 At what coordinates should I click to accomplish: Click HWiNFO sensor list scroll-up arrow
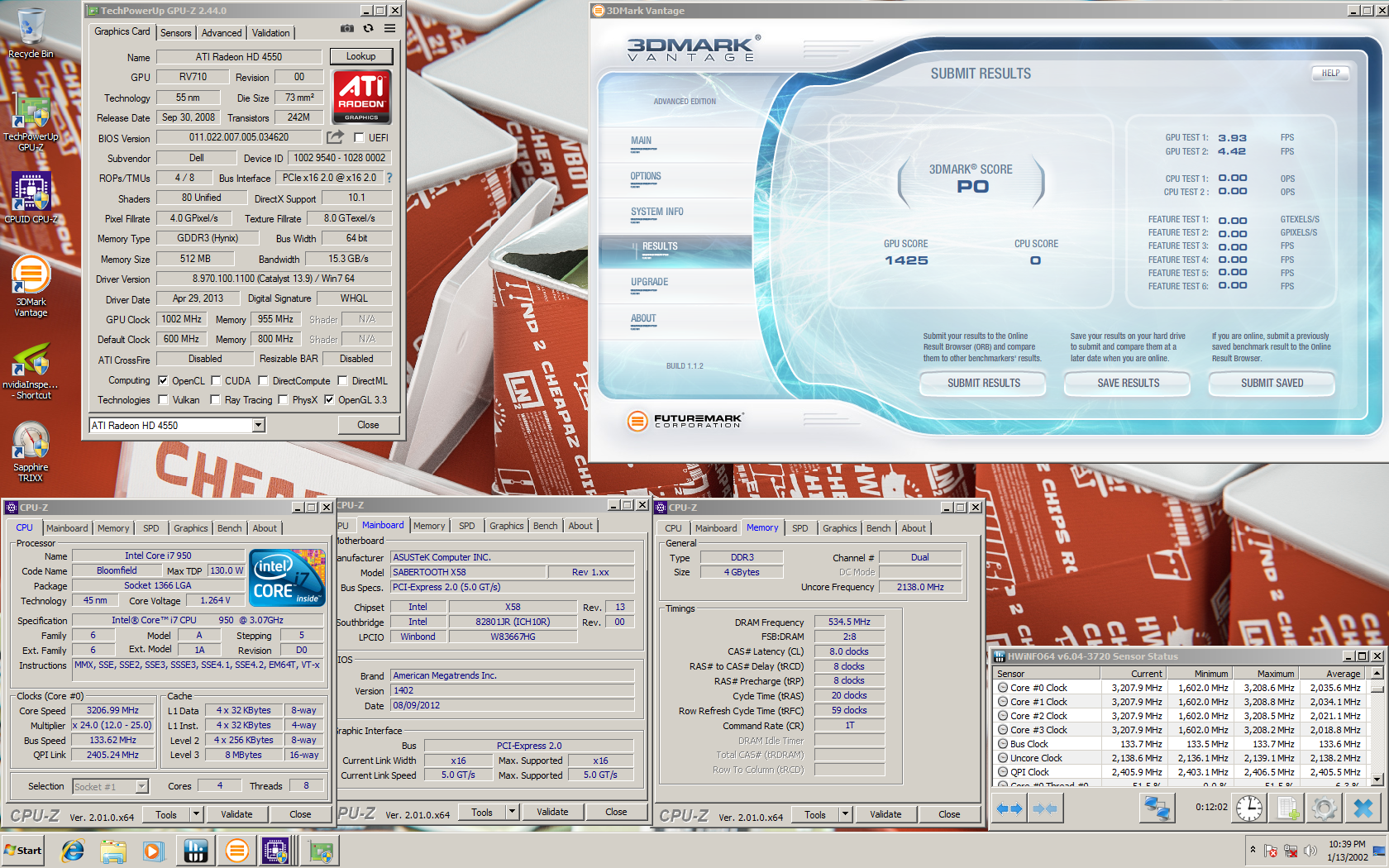pyautogui.click(x=1377, y=674)
